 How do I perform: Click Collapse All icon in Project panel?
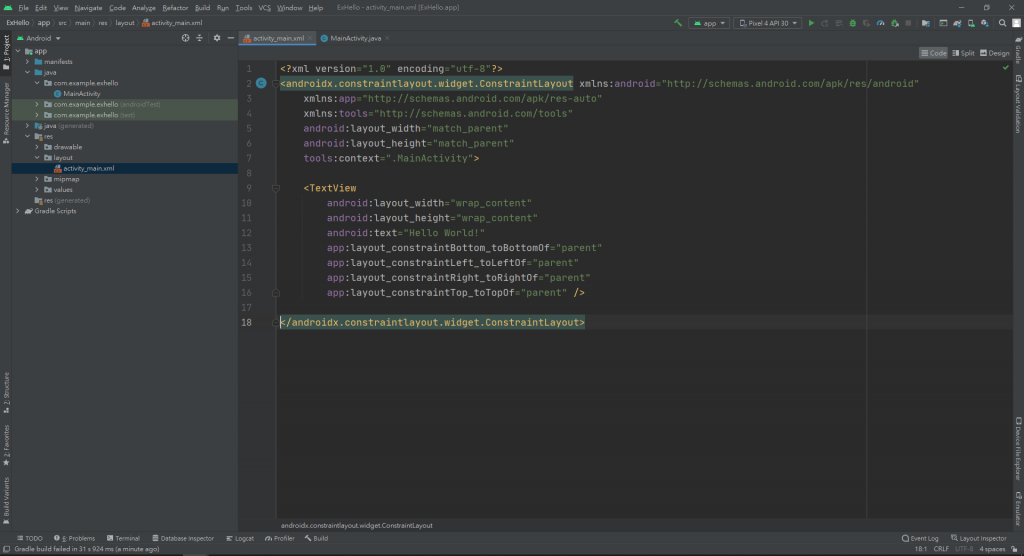200,38
